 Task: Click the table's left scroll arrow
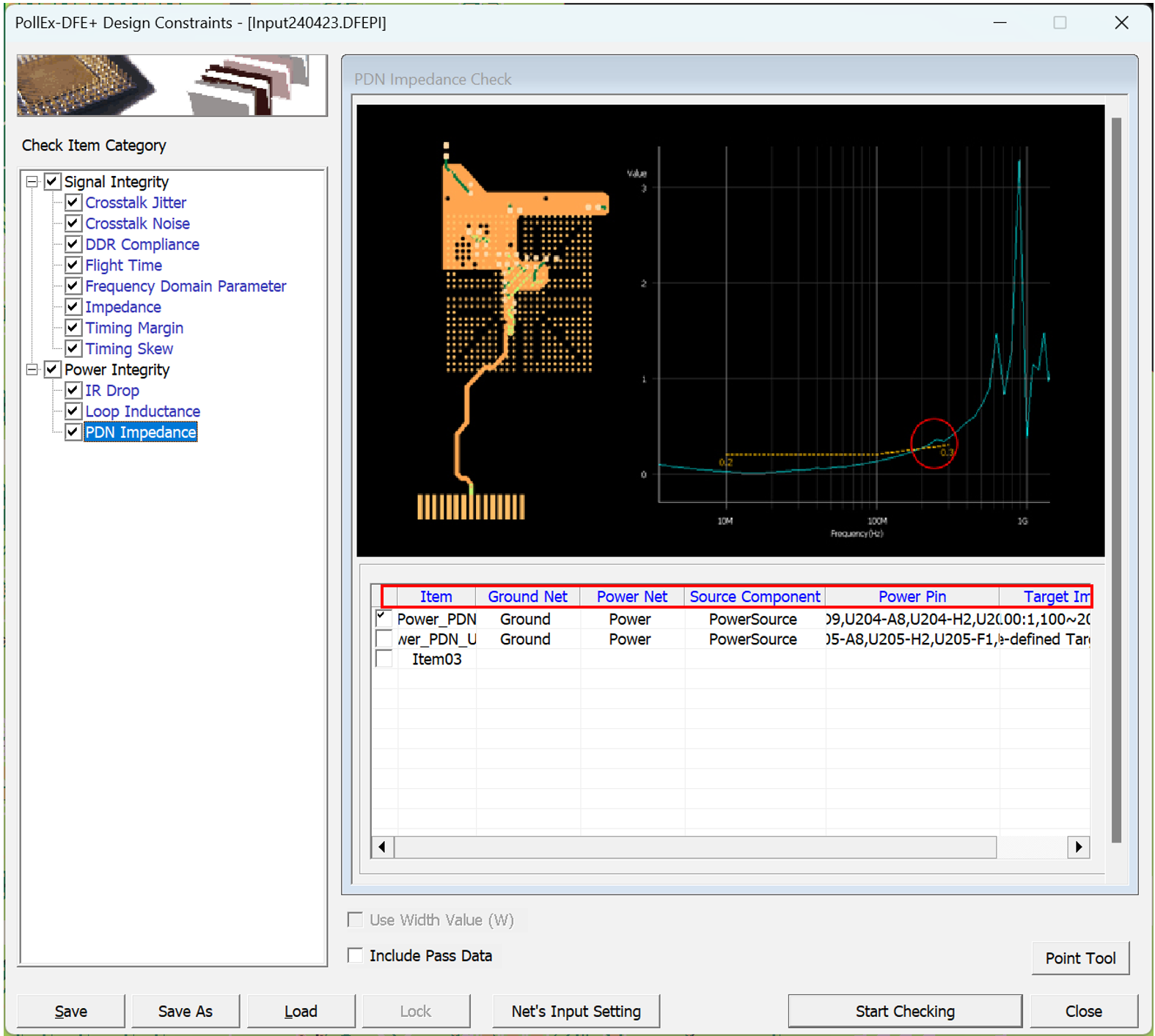coord(382,847)
